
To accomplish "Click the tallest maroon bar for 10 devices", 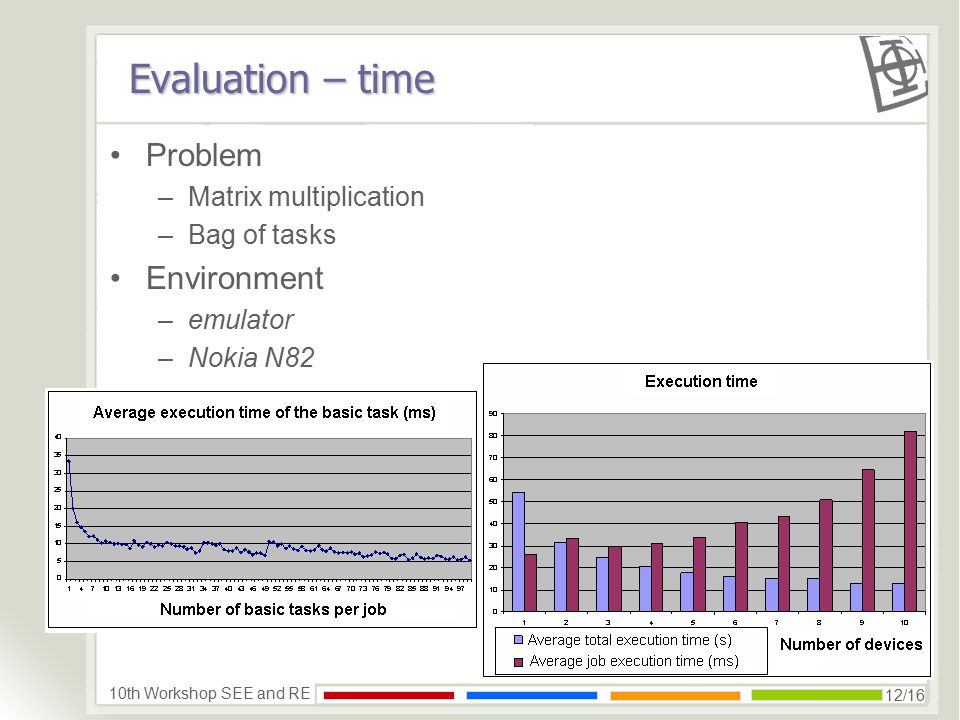I will [910, 521].
